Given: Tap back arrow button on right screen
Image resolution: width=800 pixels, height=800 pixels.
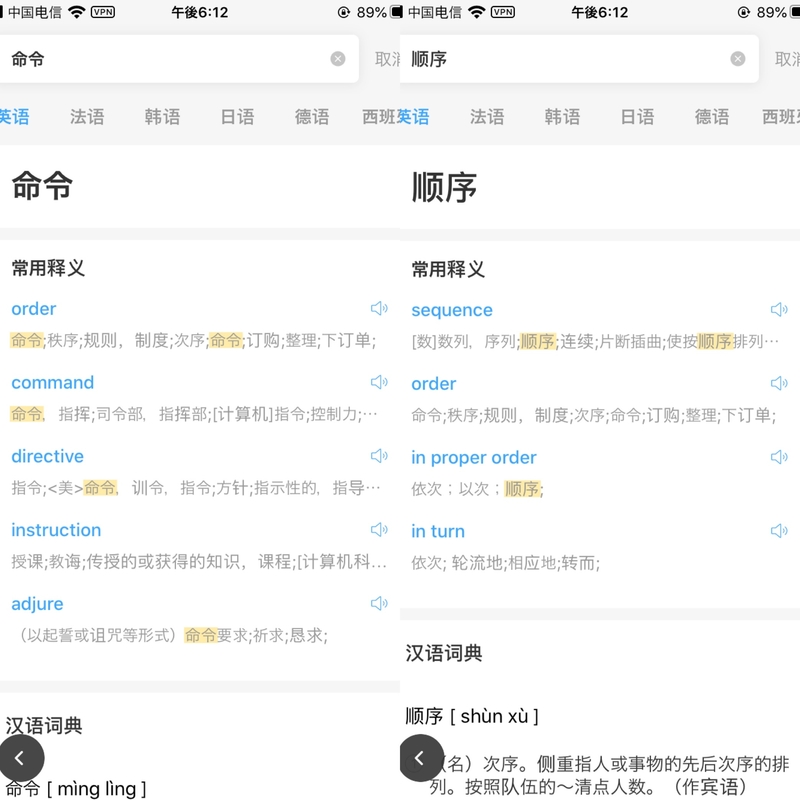Looking at the screenshot, I should [420, 758].
